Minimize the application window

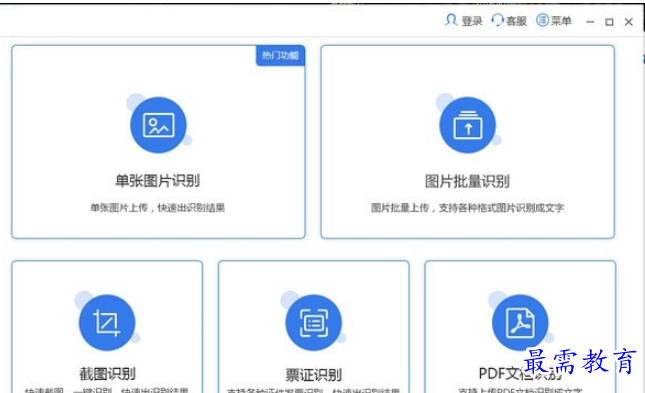pyautogui.click(x=590, y=22)
